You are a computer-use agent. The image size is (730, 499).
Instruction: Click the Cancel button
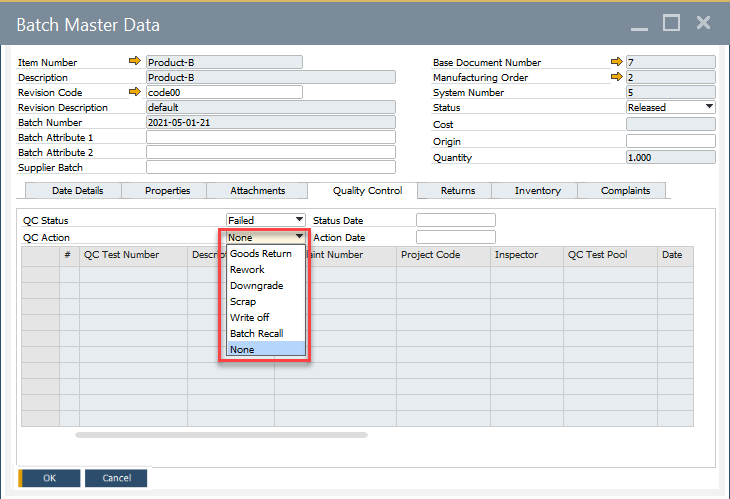coord(116,478)
